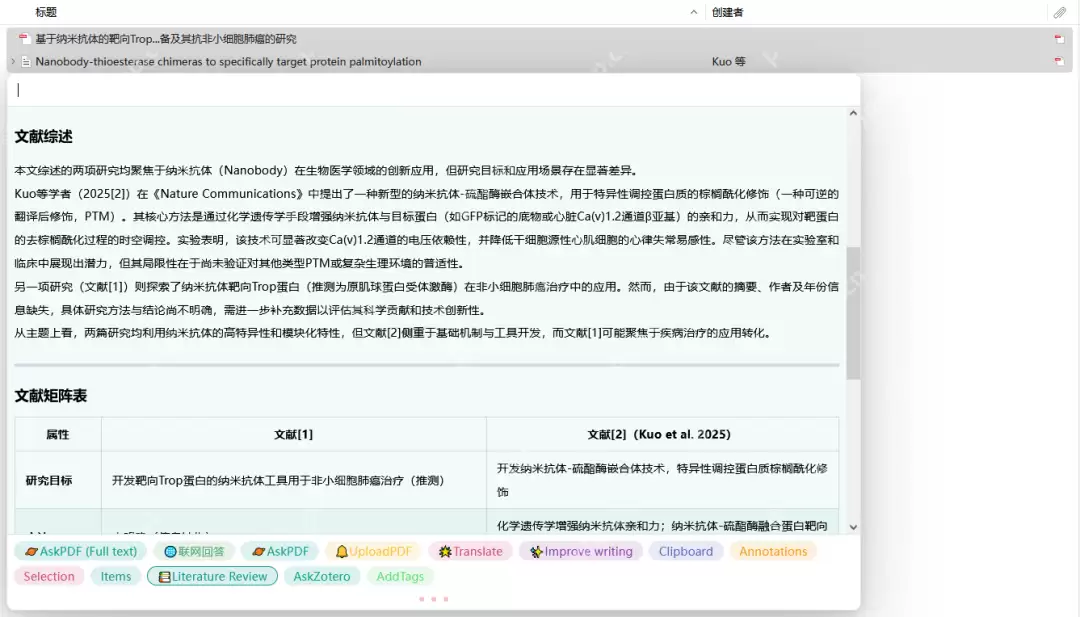Toggle the Literature Review mode
This screenshot has width=1080, height=617.
click(x=212, y=576)
